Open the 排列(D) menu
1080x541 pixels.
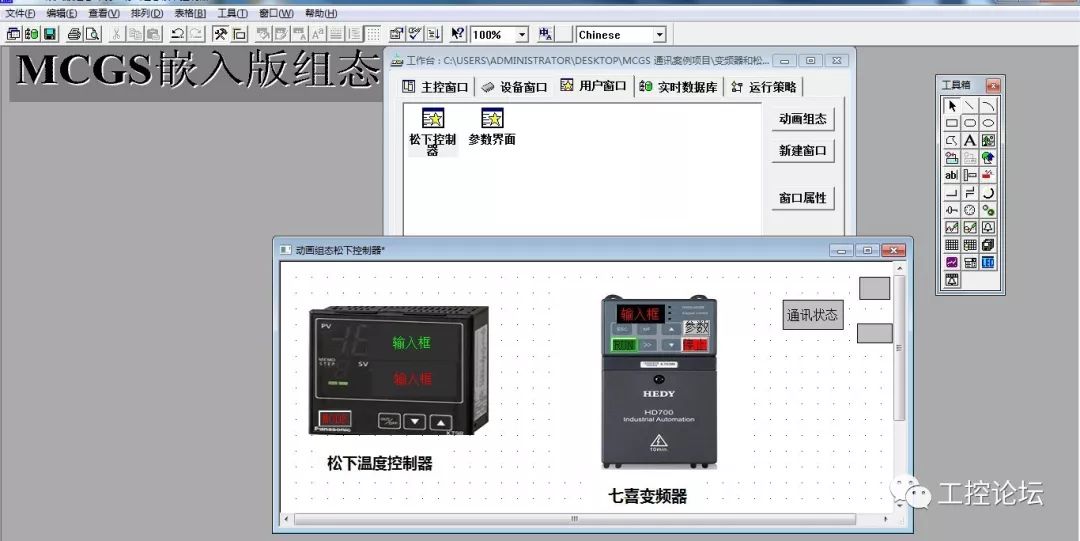[147, 13]
